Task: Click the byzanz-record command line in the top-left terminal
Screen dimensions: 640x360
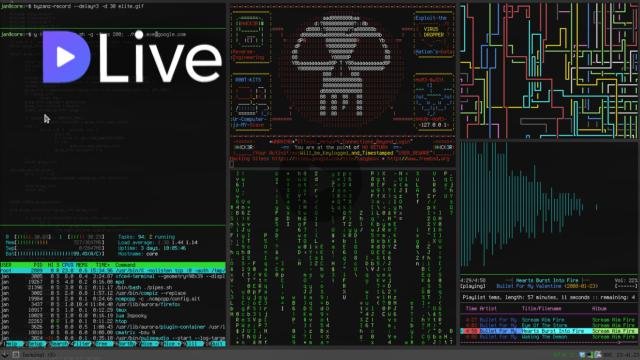Action: point(72,6)
